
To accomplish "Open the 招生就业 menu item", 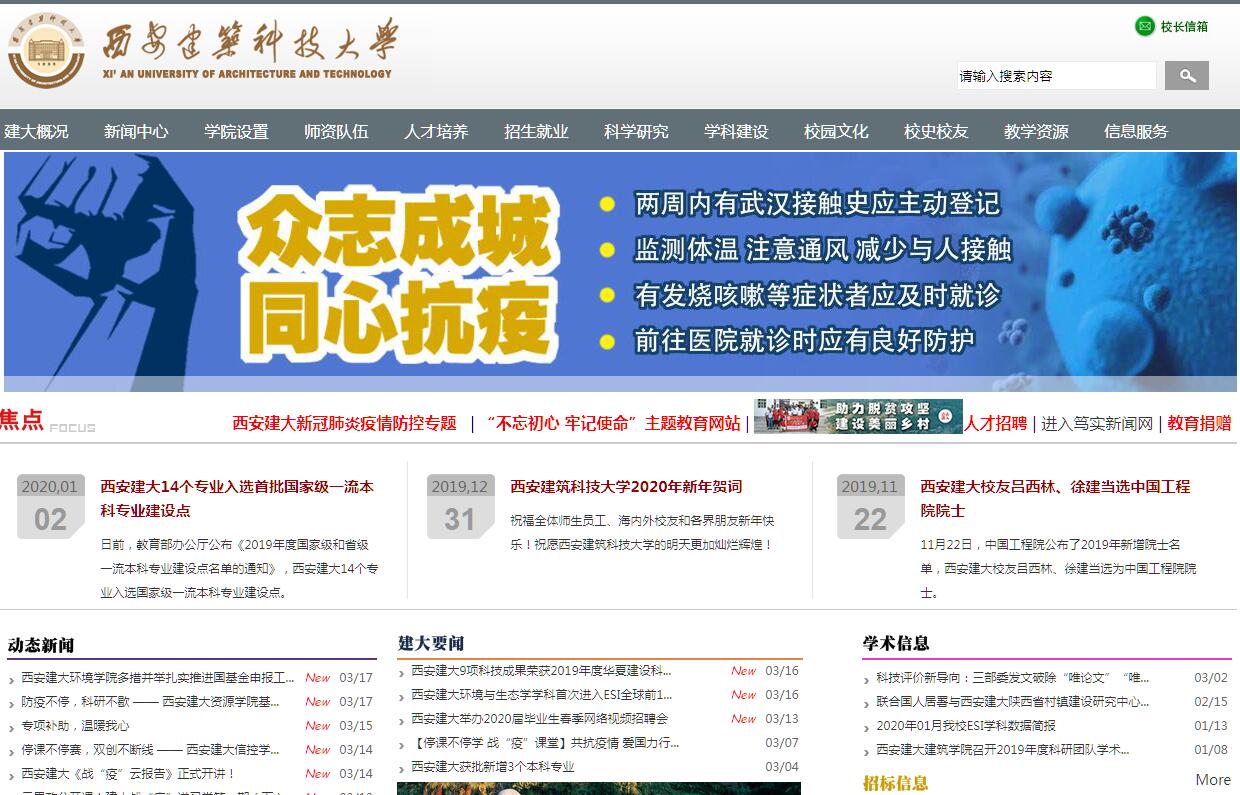I will pos(536,131).
